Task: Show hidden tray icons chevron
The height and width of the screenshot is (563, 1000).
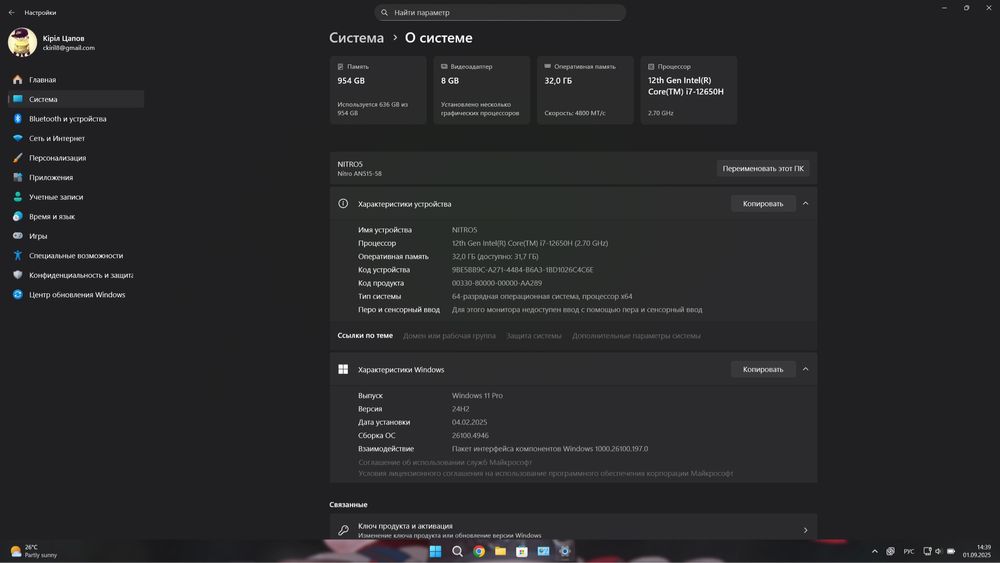Action: click(x=874, y=551)
